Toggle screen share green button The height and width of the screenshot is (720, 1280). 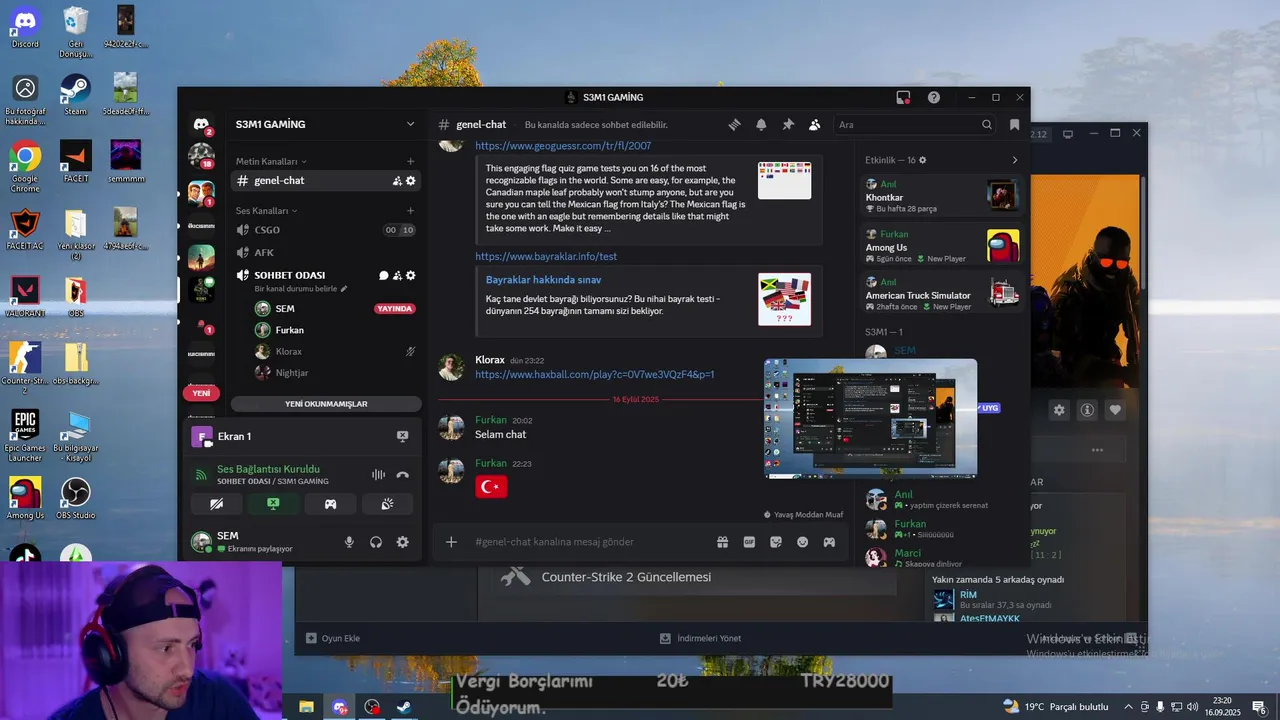click(x=273, y=504)
